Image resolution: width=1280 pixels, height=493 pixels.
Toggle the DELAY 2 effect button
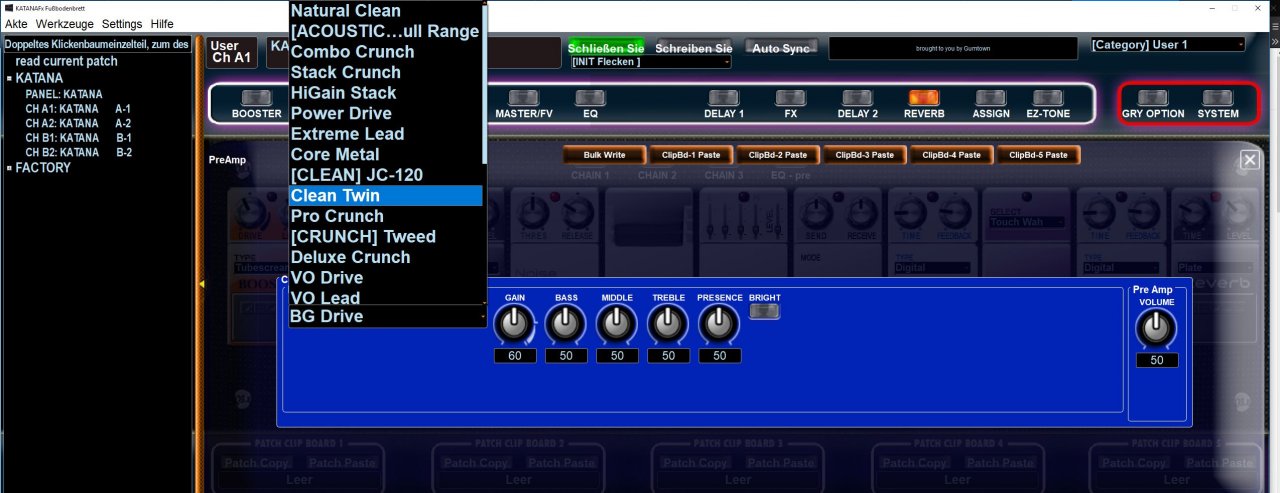point(857,98)
